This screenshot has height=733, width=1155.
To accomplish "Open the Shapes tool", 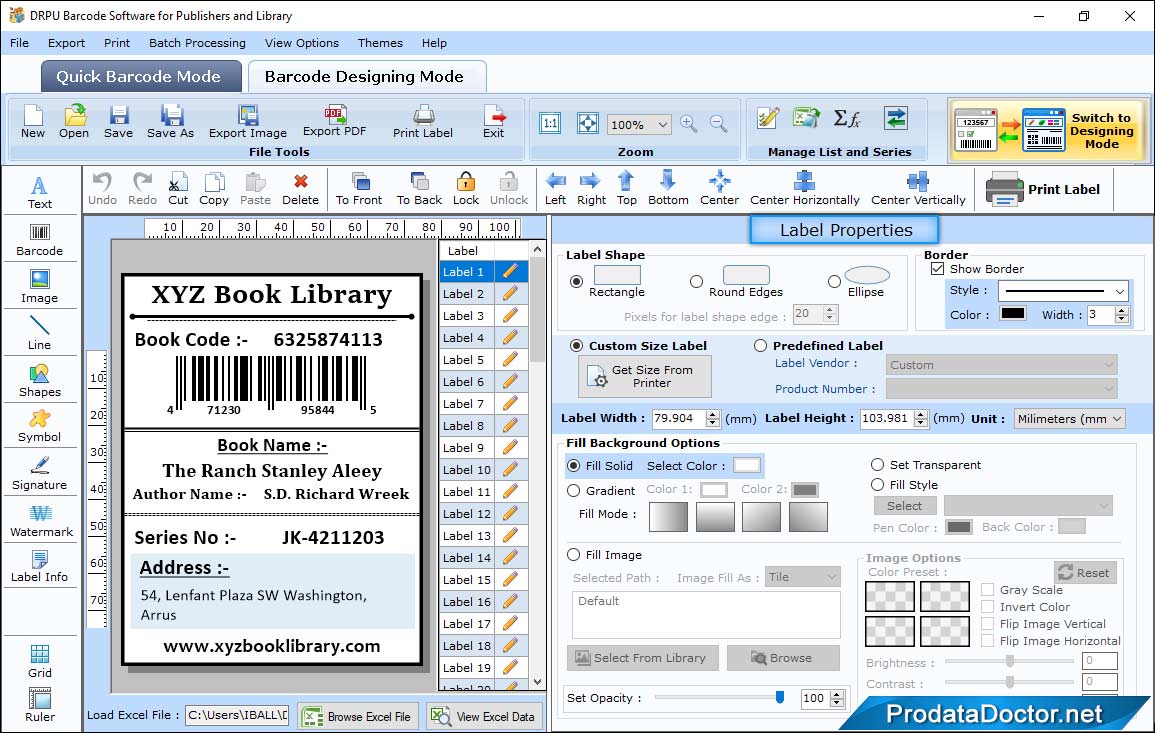I will (40, 381).
